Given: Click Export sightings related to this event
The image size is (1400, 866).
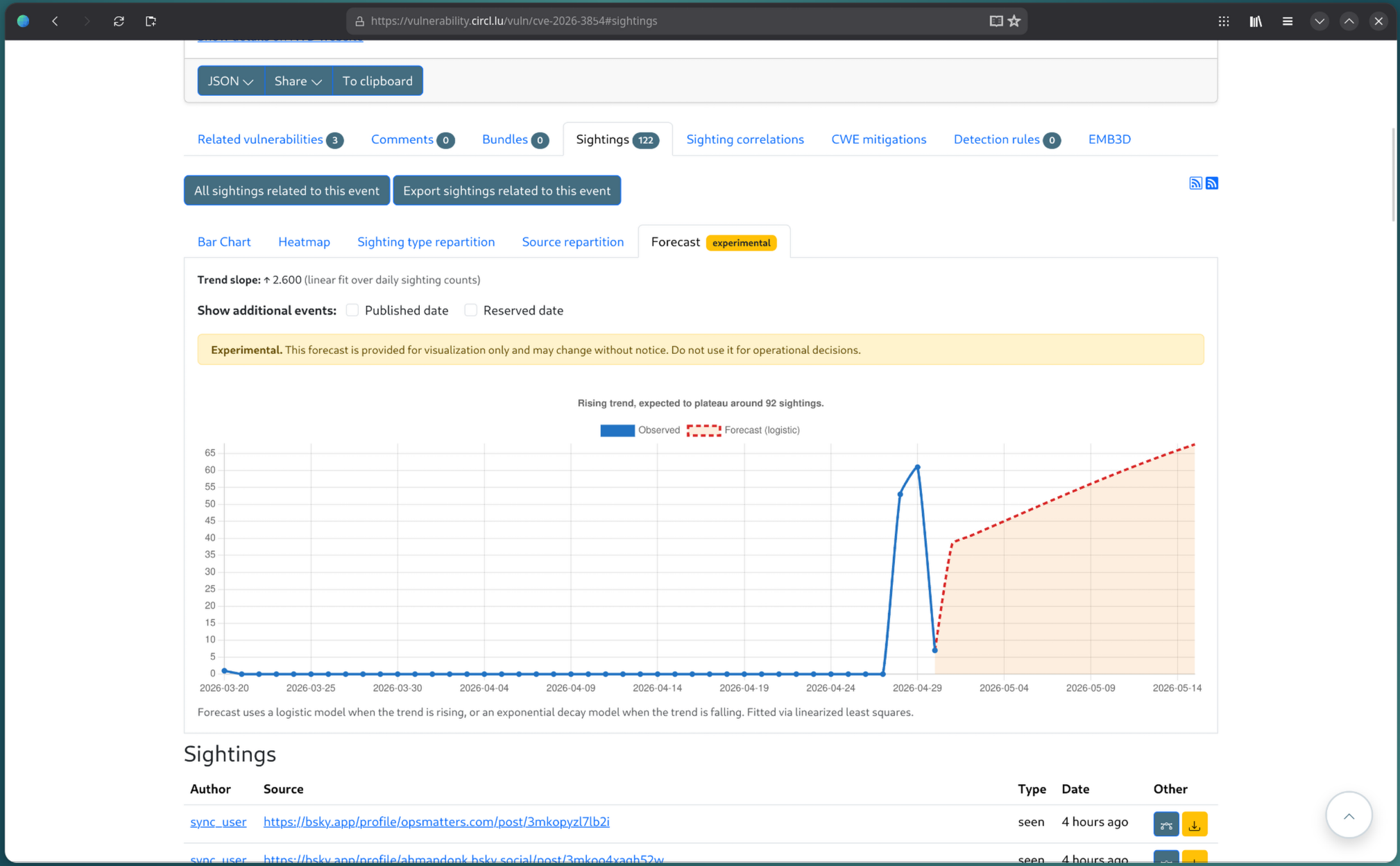Looking at the screenshot, I should click(506, 191).
